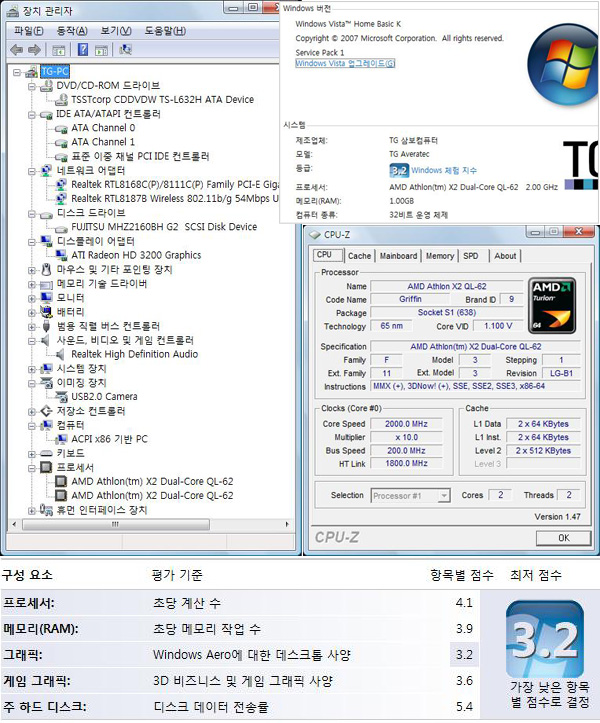This screenshot has height=723, width=600.
Task: Click the first AMD Athlon X2 QL-62 processor icon
Action: tap(61, 481)
